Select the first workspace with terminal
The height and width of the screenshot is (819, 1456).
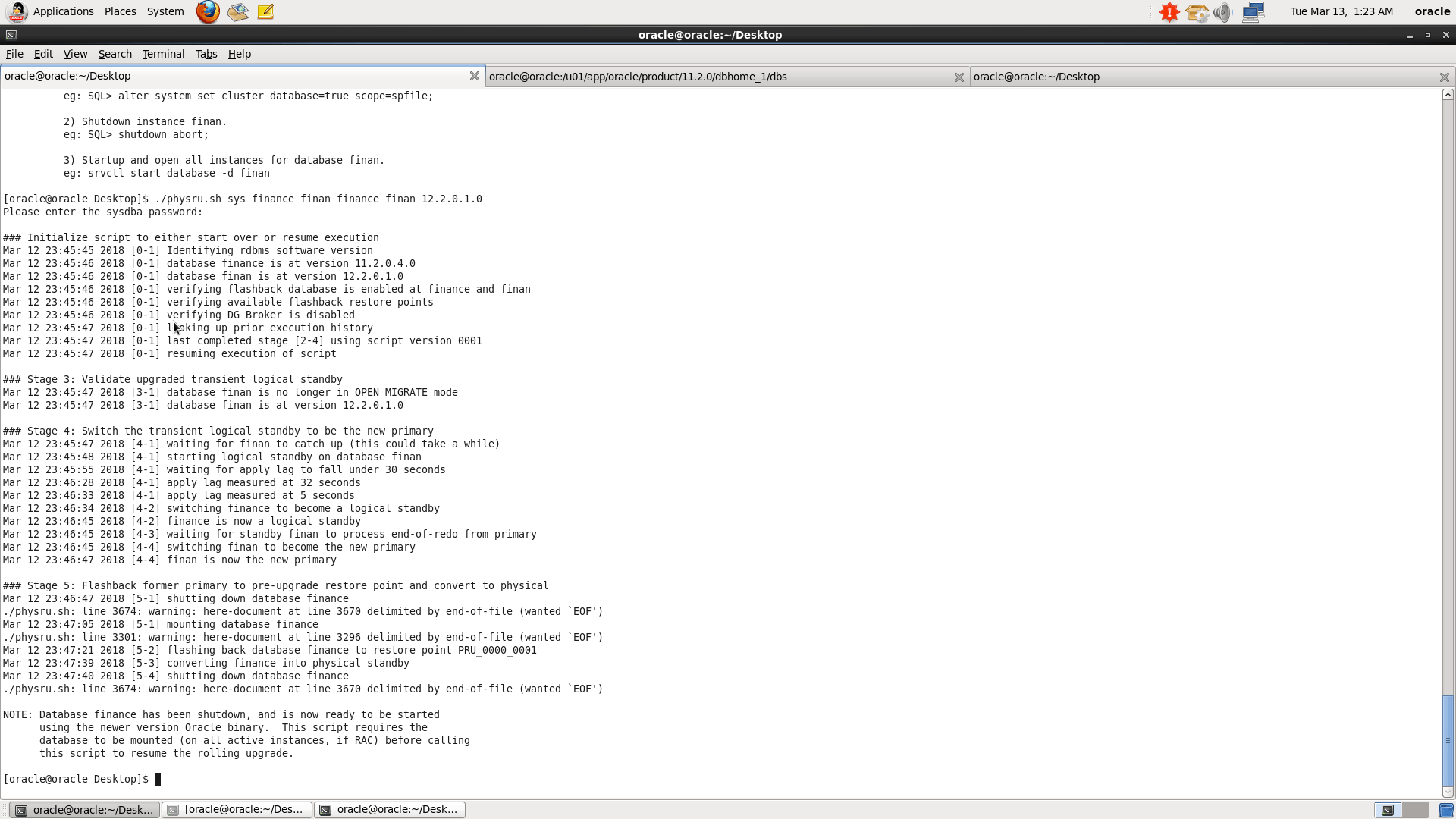pos(1388,810)
